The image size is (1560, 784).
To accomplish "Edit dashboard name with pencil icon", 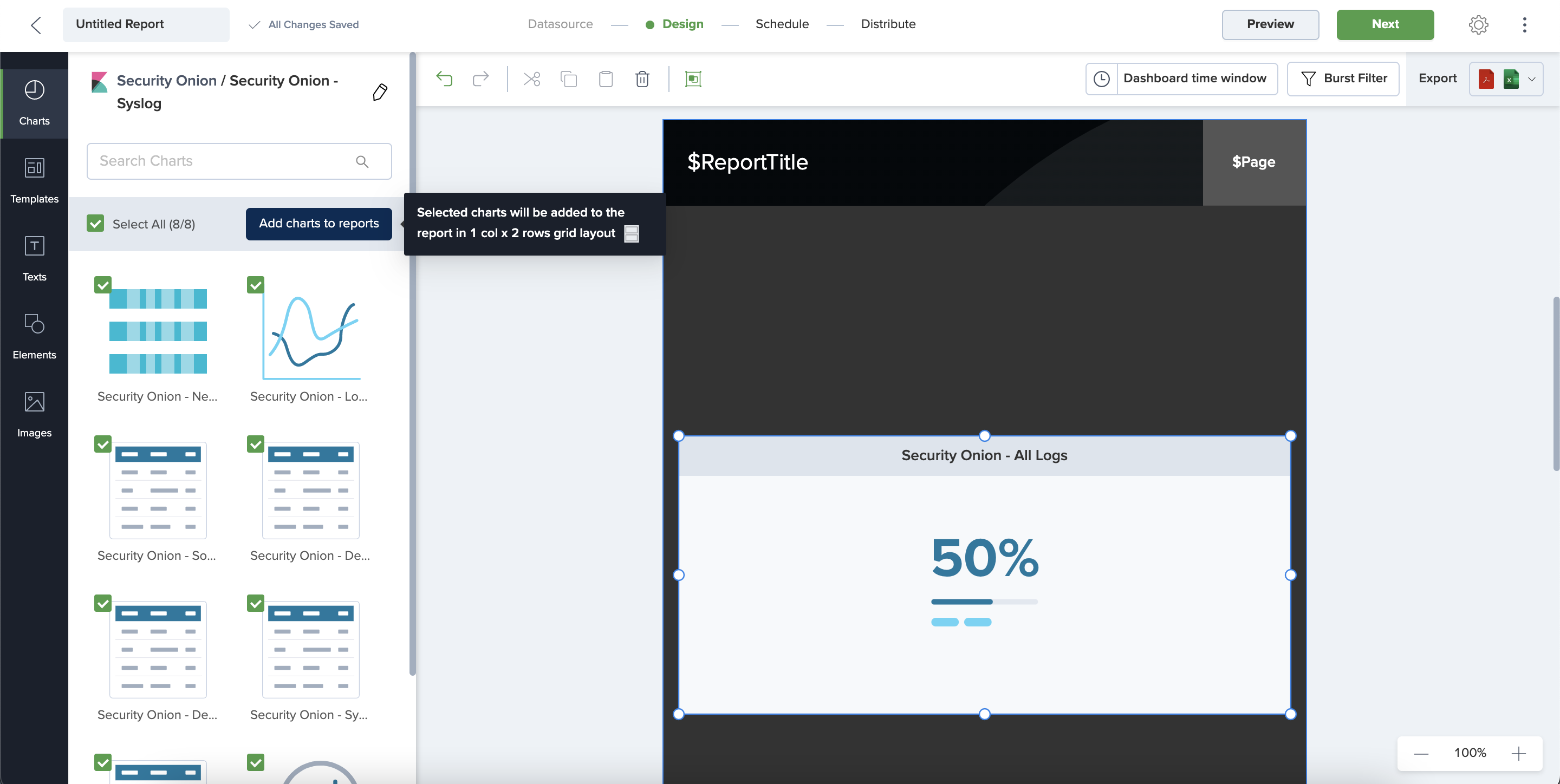I will [380, 92].
